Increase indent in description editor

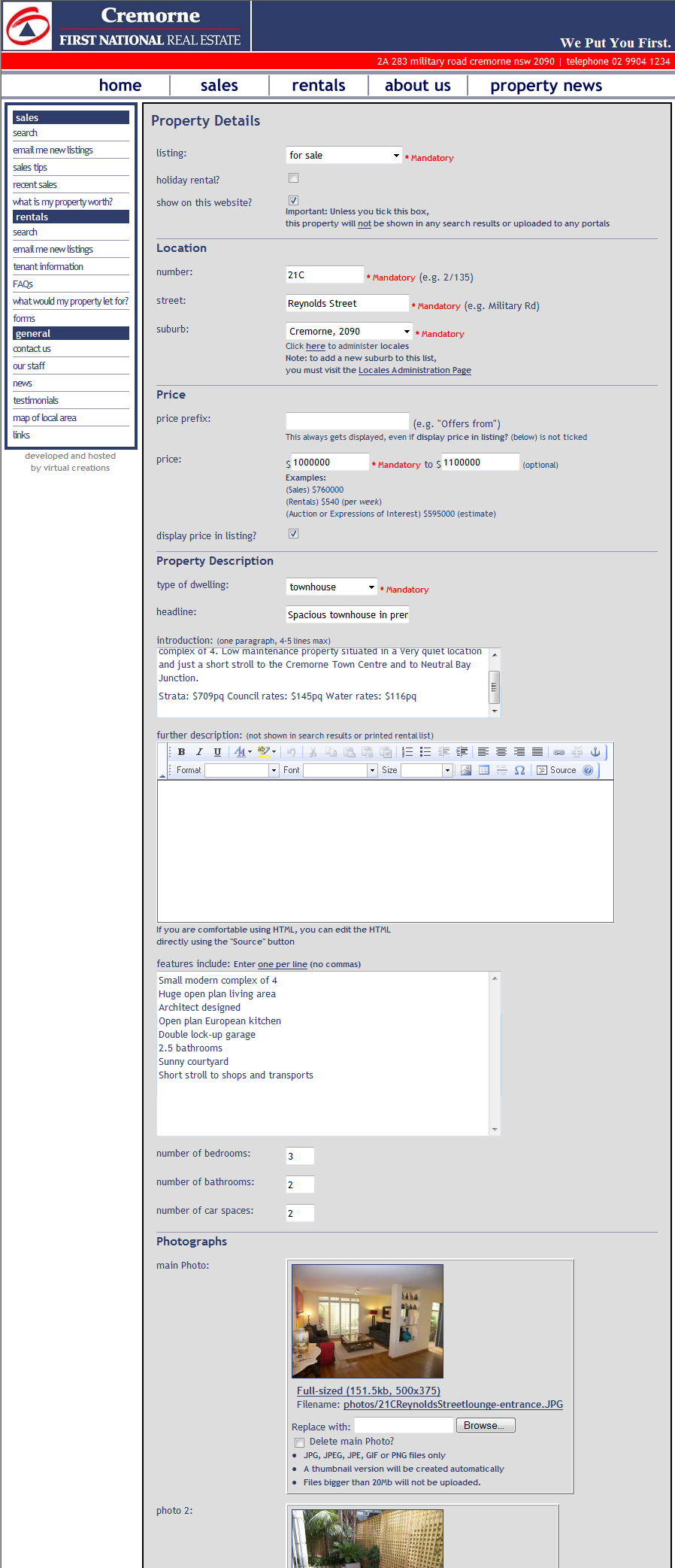(x=462, y=752)
